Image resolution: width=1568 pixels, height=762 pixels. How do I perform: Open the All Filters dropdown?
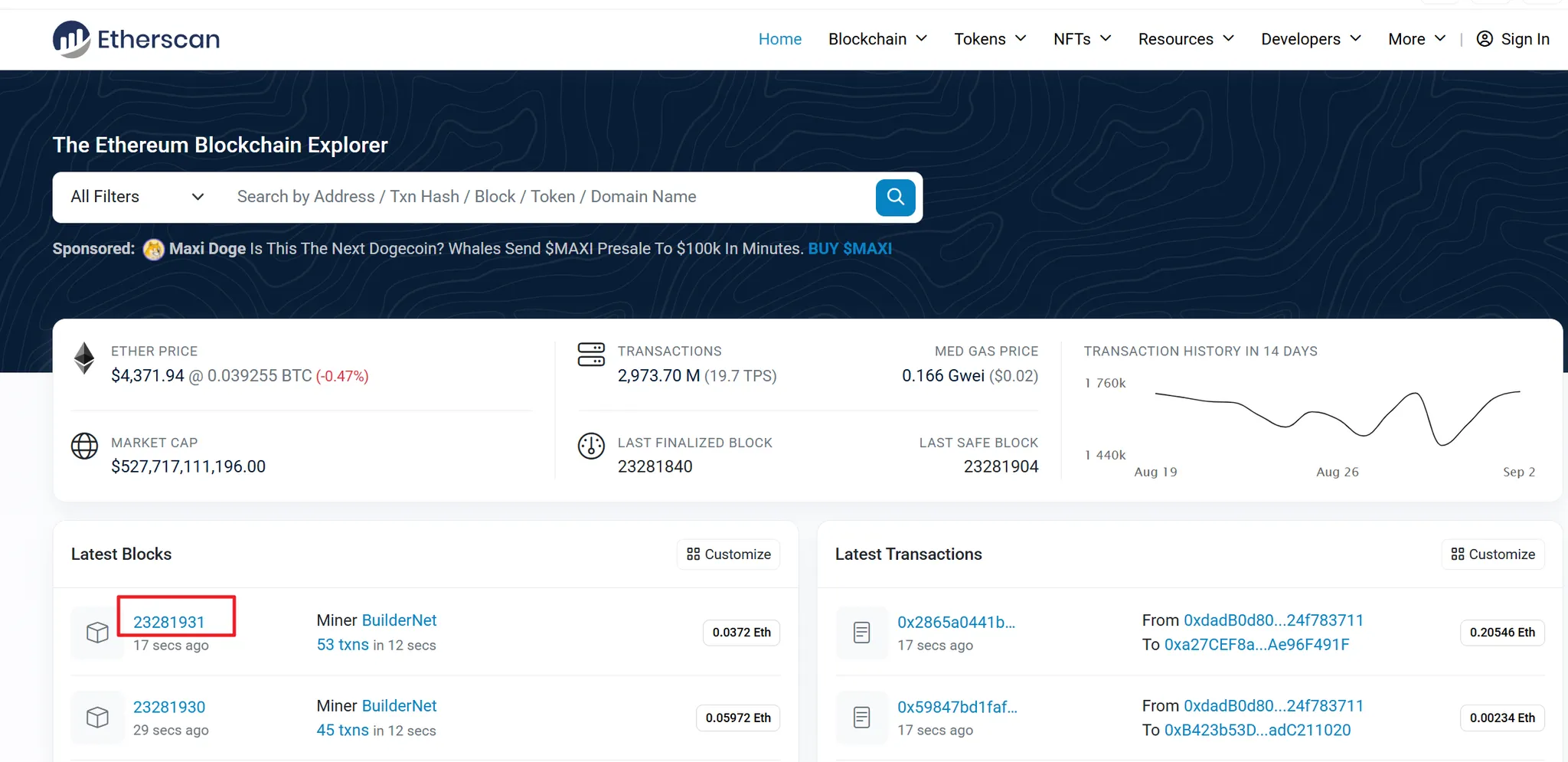click(x=138, y=197)
